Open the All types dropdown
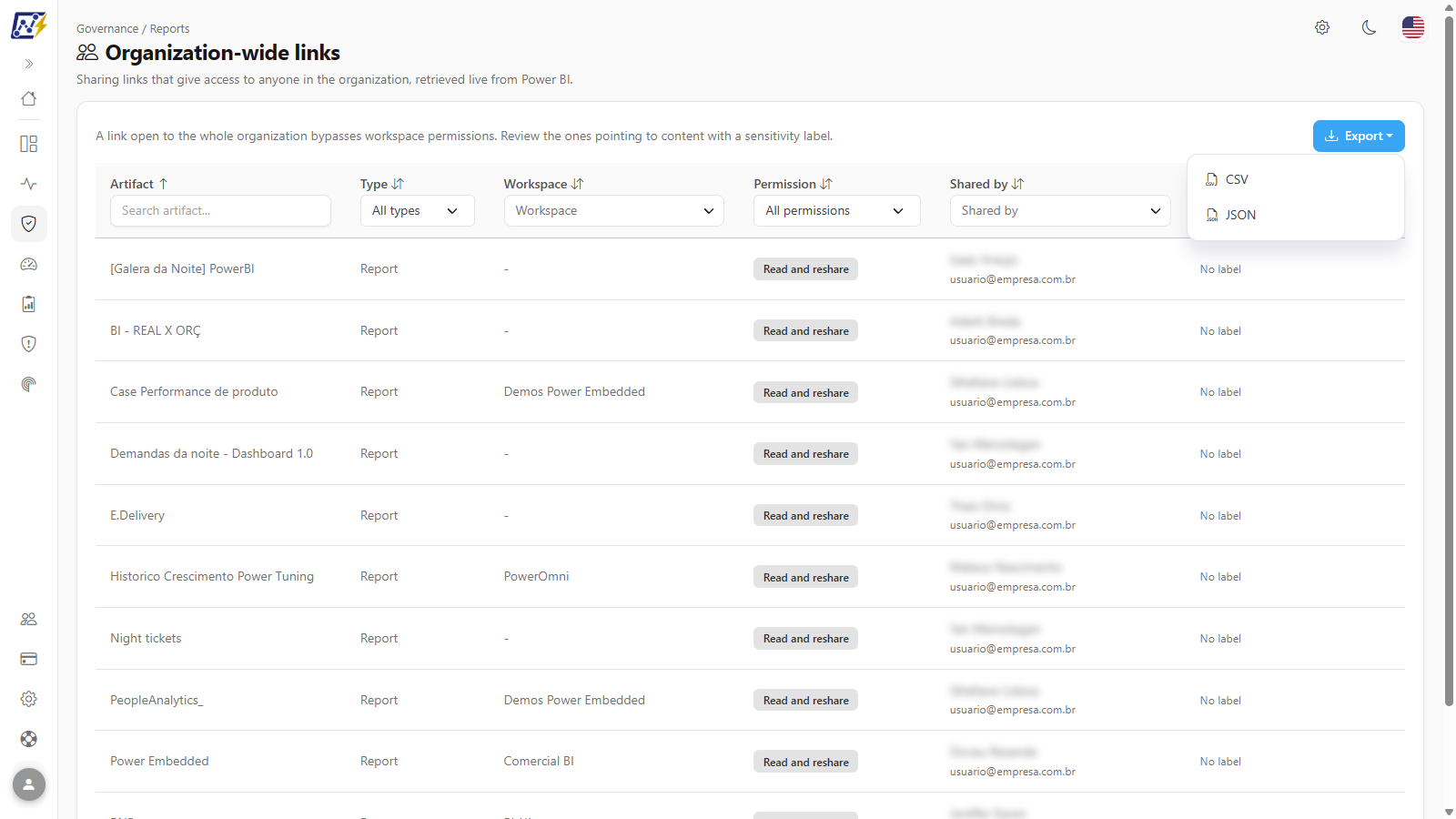The image size is (1456, 819). pyautogui.click(x=417, y=210)
